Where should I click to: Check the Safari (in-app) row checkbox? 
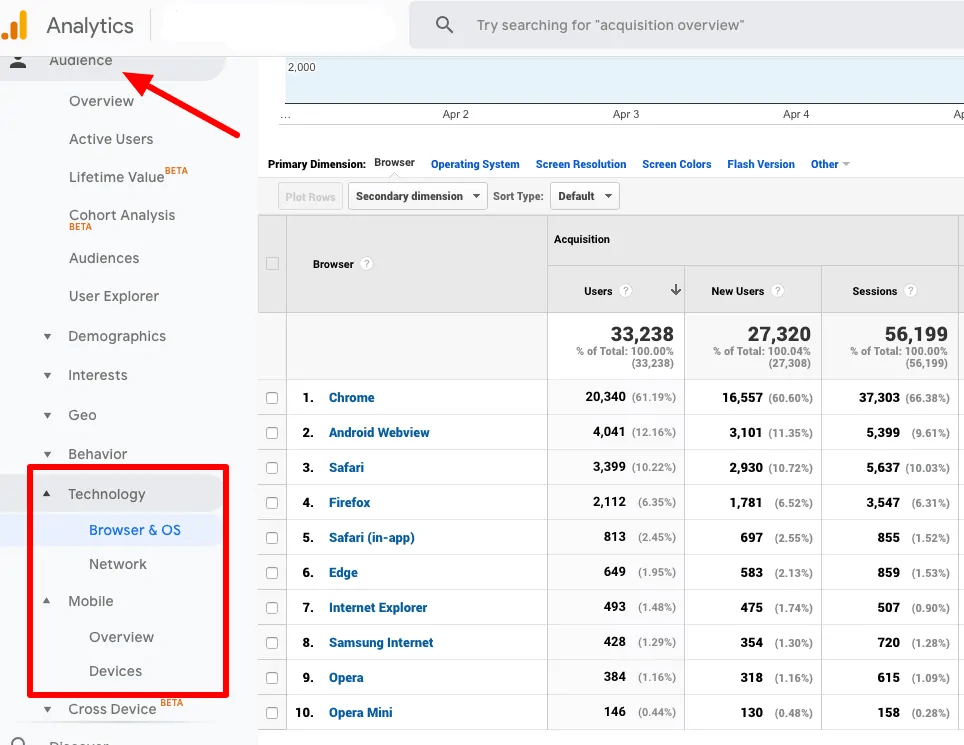[272, 538]
